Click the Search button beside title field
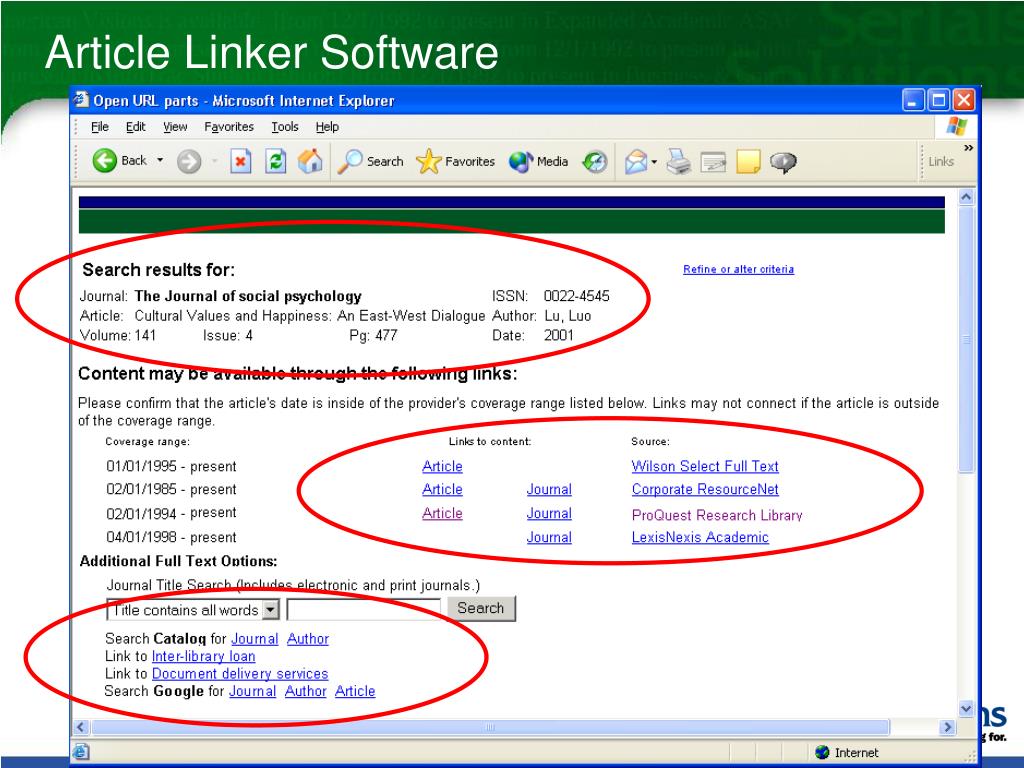 [x=481, y=608]
